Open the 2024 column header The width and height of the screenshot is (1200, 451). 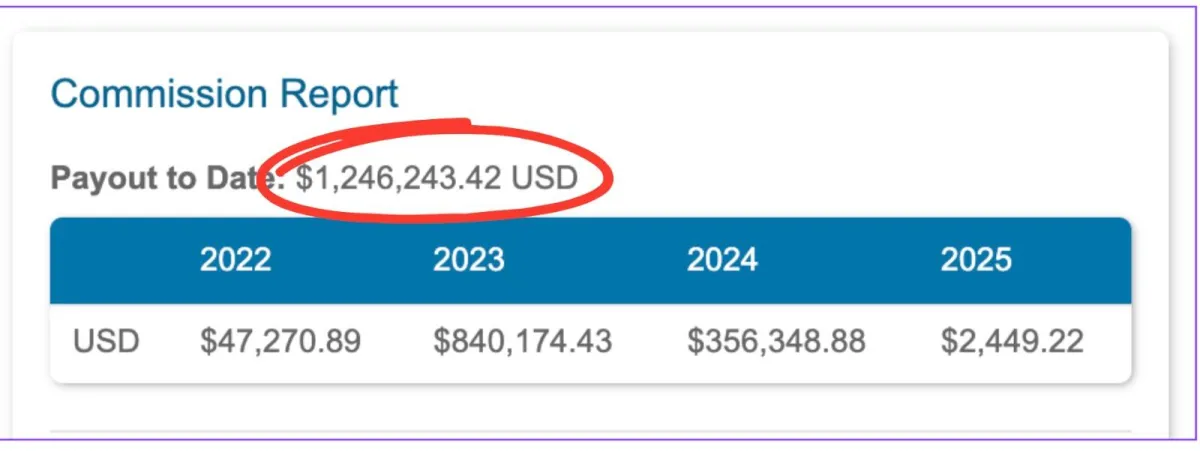(722, 260)
